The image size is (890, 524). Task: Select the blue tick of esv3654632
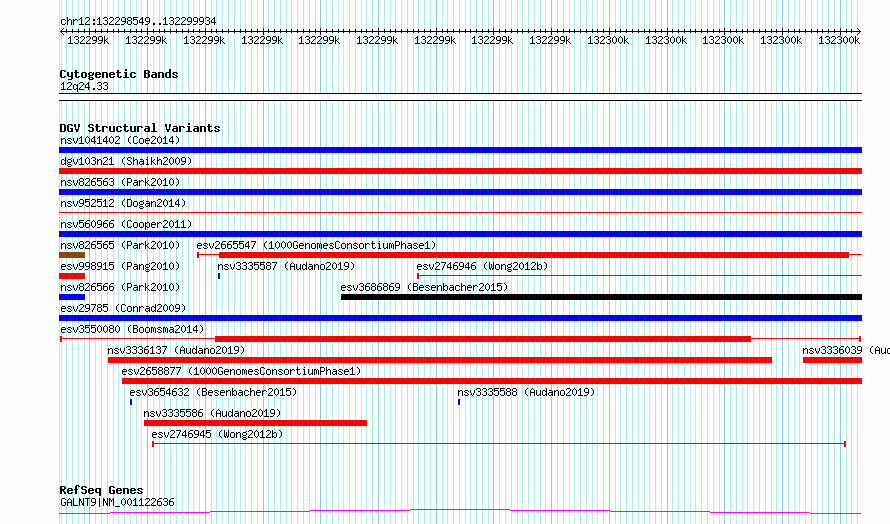[131, 402]
